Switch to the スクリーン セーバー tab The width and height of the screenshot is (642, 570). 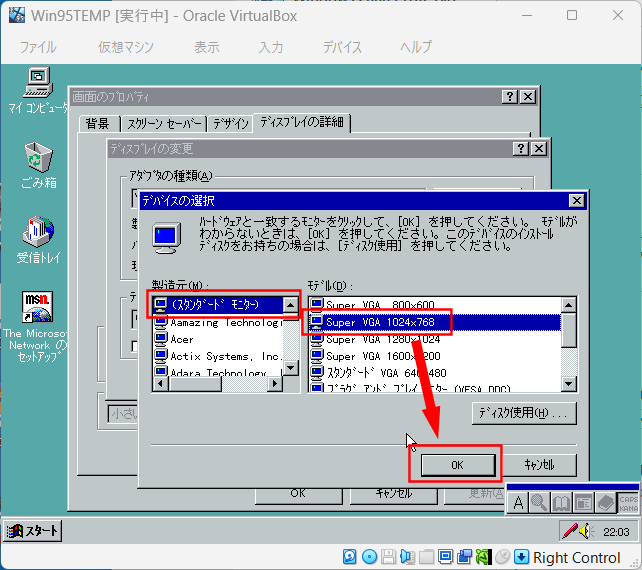coord(162,123)
